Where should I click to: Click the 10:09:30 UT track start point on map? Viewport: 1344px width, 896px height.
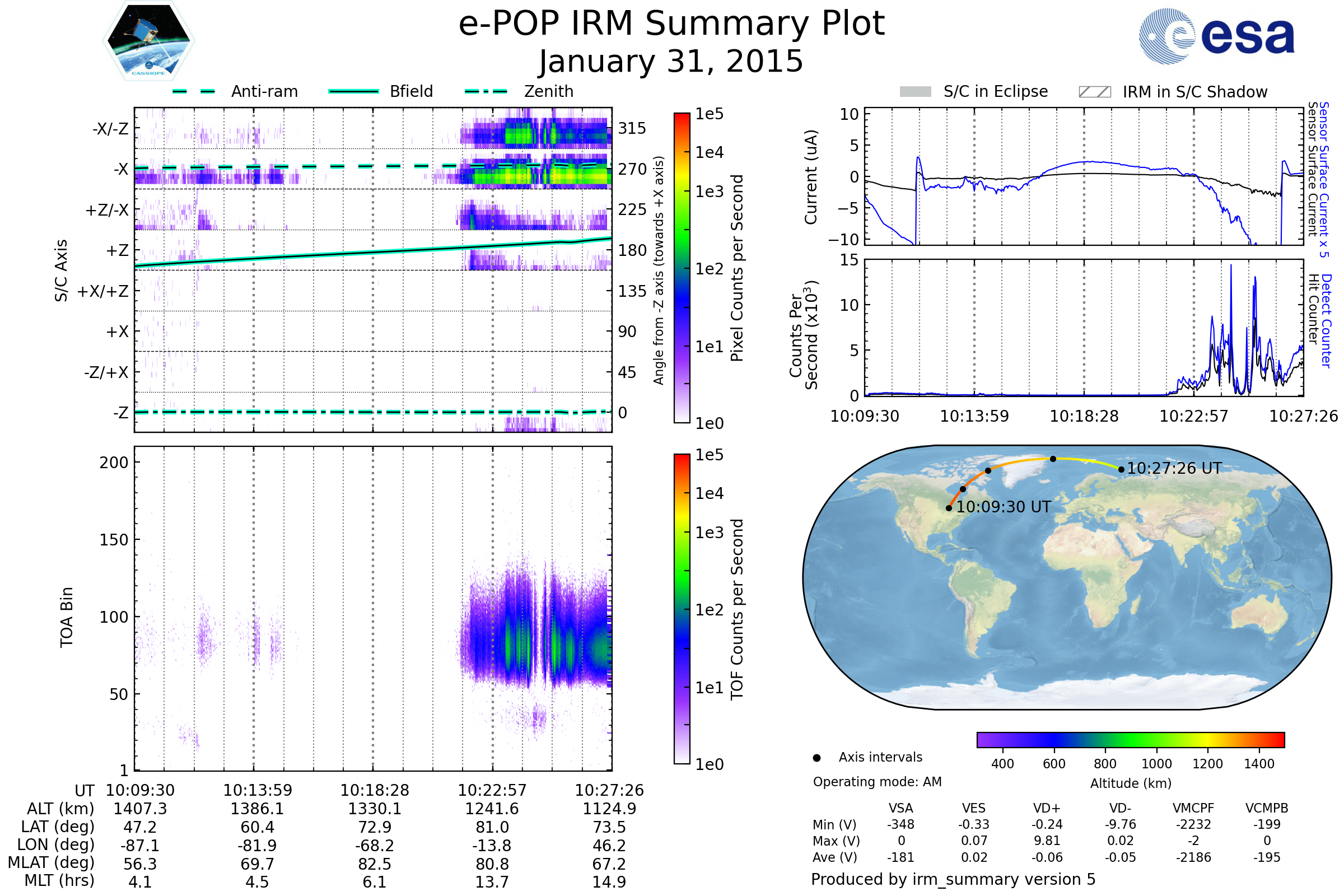(x=949, y=508)
